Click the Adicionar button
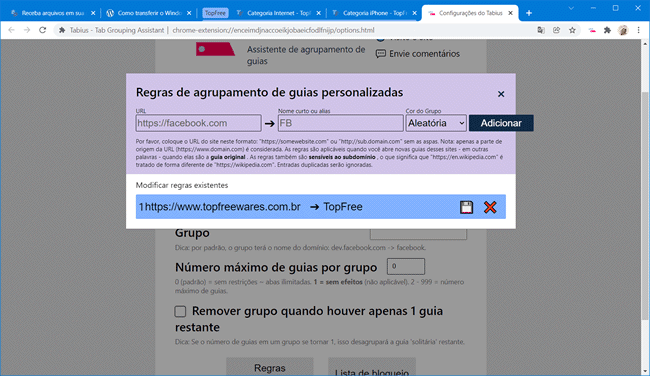 501,123
